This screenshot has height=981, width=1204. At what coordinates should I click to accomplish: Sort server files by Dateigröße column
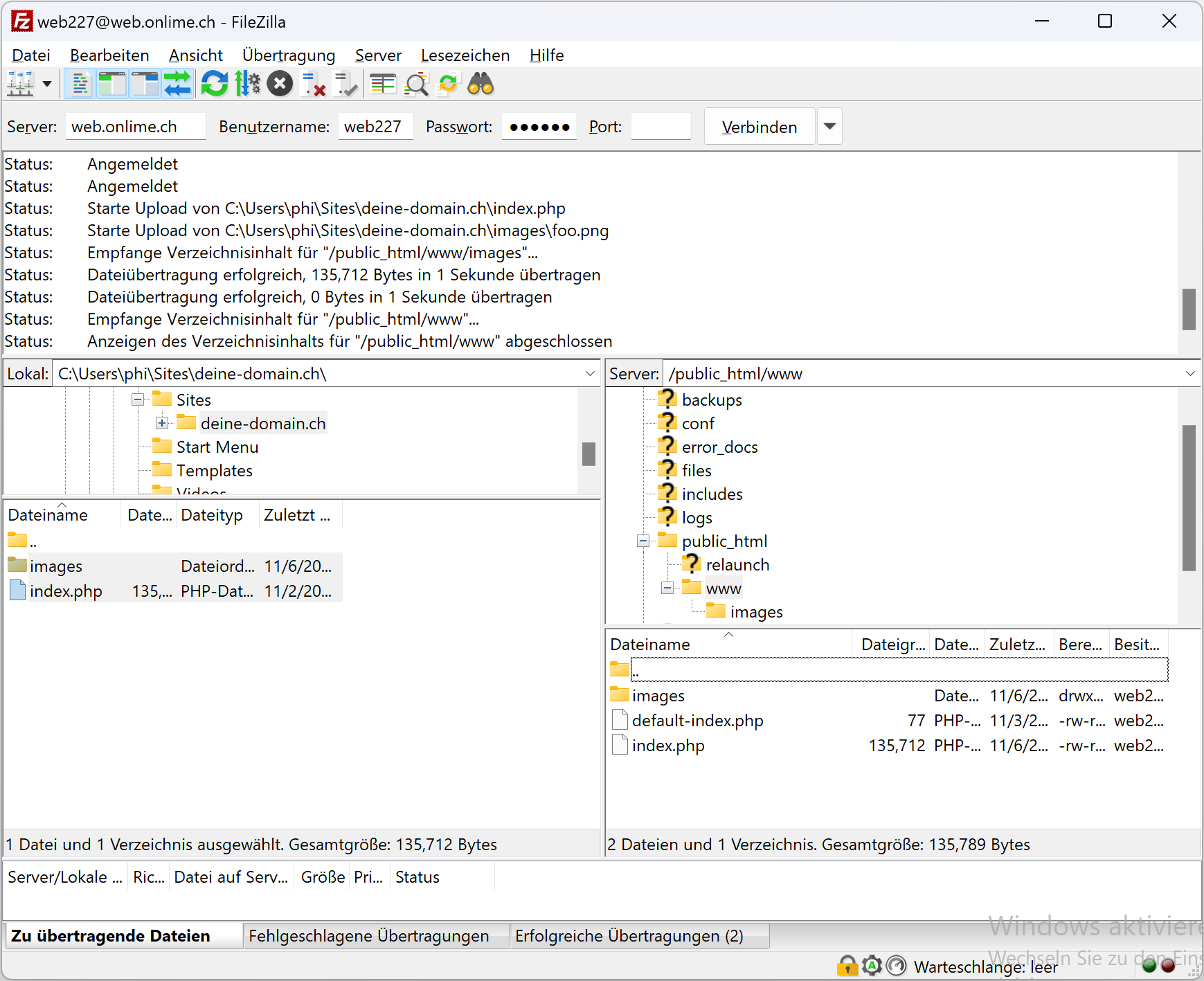point(892,645)
